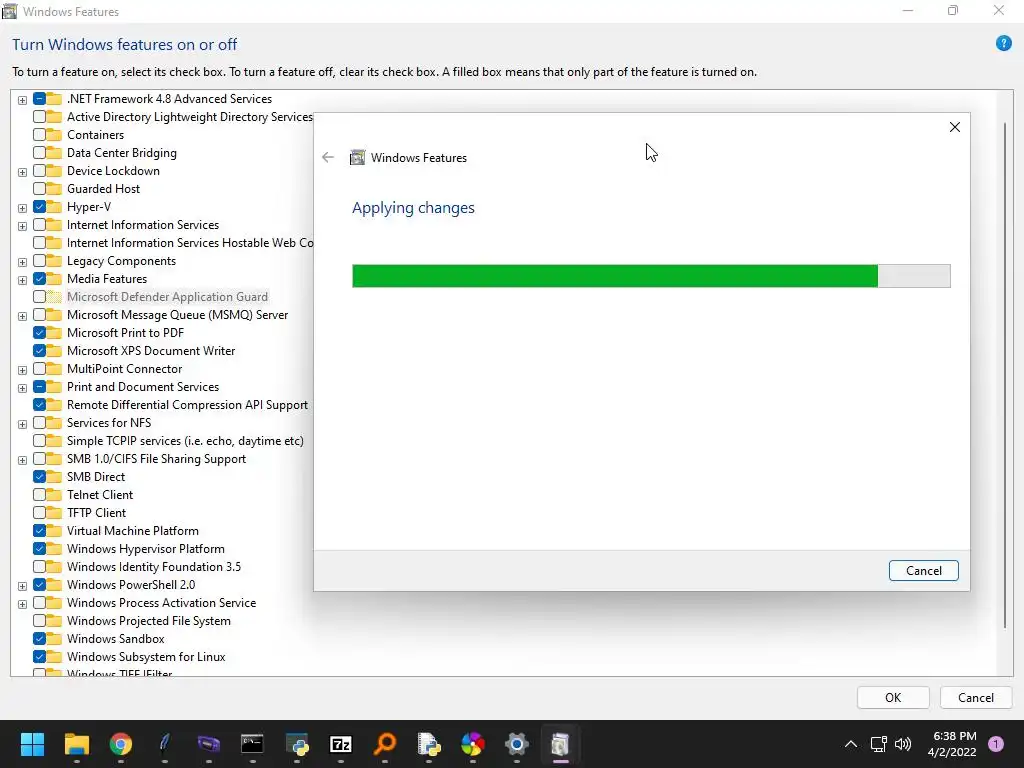This screenshot has height=768, width=1024.
Task: Open File Explorer from the taskbar
Action: (x=76, y=744)
